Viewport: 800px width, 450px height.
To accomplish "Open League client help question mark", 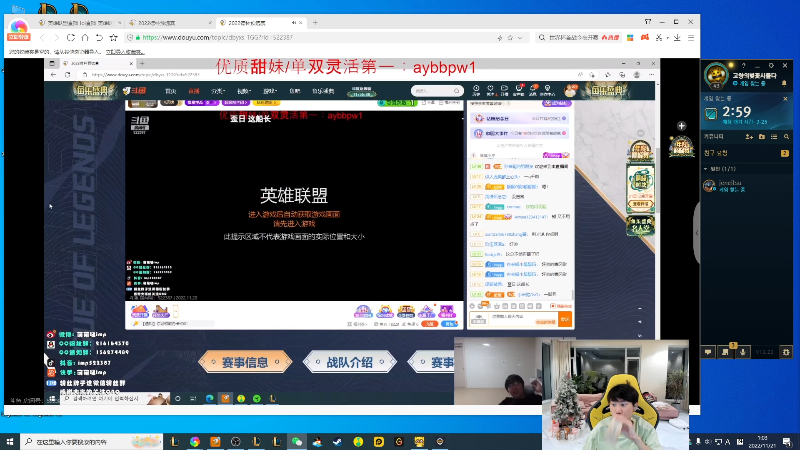I will tap(743, 66).
